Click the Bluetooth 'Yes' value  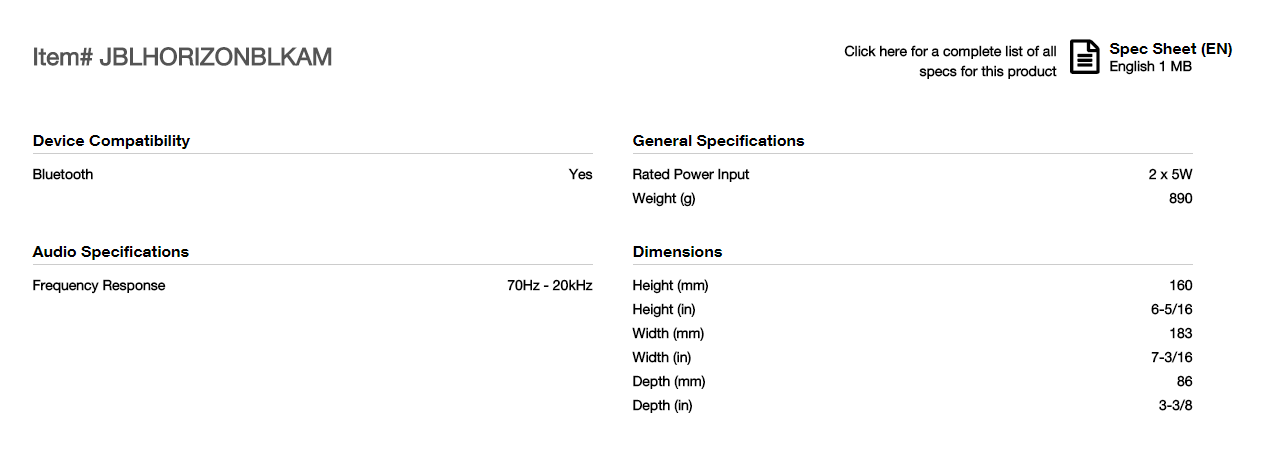coord(581,175)
